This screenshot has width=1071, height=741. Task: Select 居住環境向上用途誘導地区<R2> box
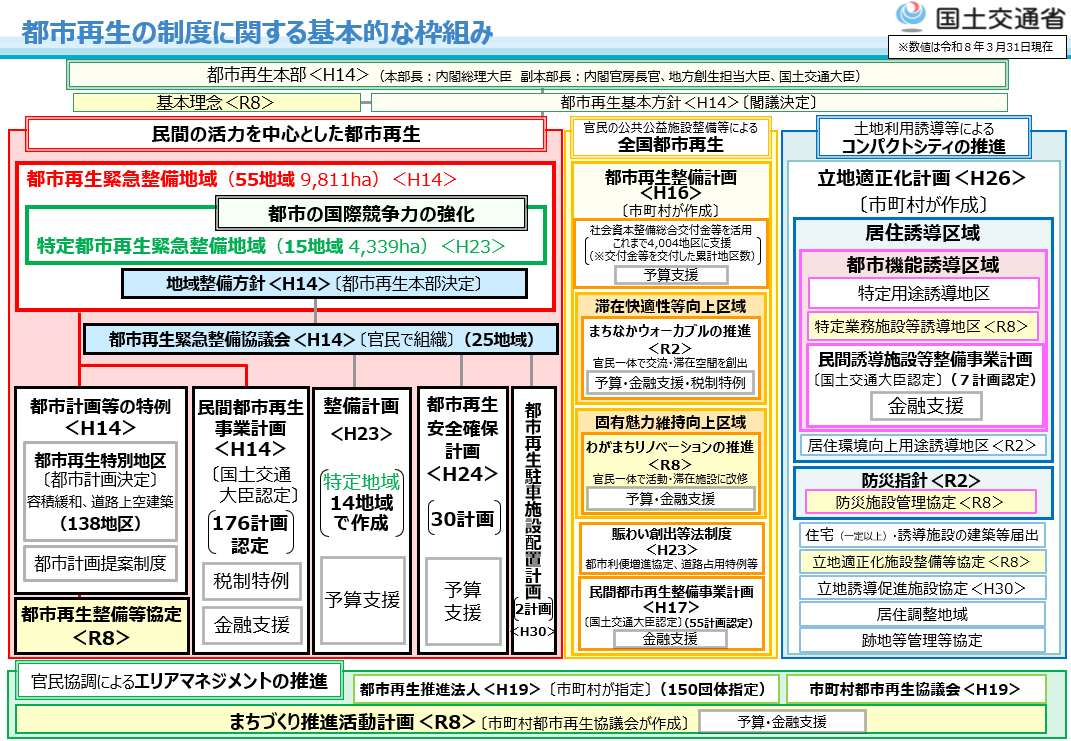(922, 445)
